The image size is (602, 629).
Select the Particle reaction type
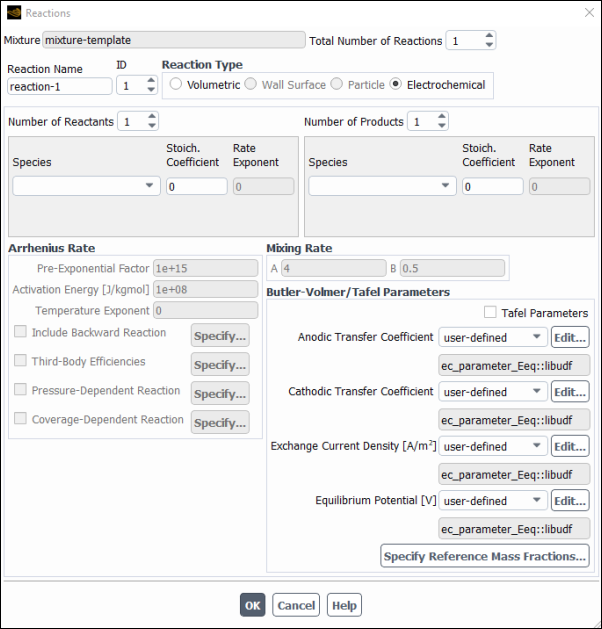click(x=336, y=84)
